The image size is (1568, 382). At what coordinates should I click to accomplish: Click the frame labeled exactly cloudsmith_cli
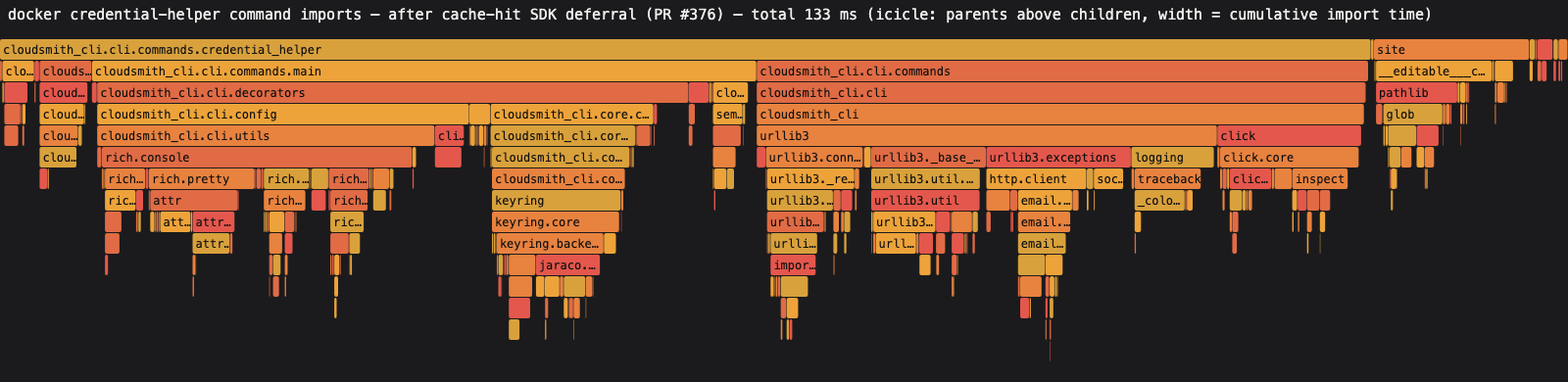(1060, 115)
